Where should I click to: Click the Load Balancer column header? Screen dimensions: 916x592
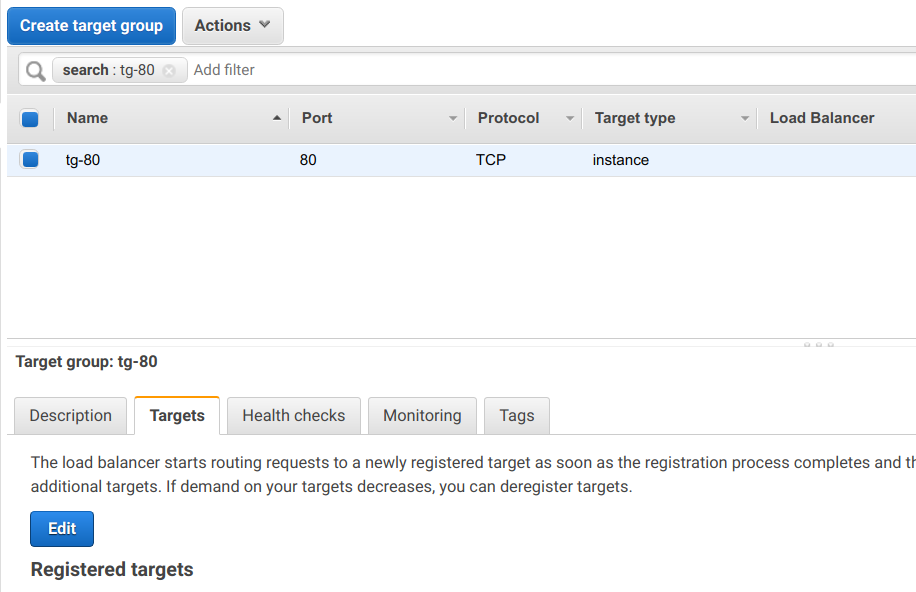[x=822, y=118]
